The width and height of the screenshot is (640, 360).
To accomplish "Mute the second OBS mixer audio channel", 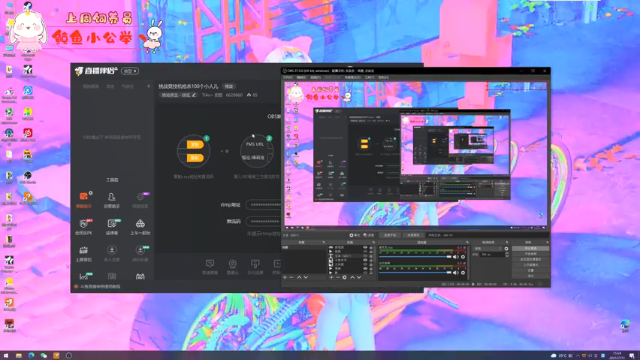I will 456,273.
